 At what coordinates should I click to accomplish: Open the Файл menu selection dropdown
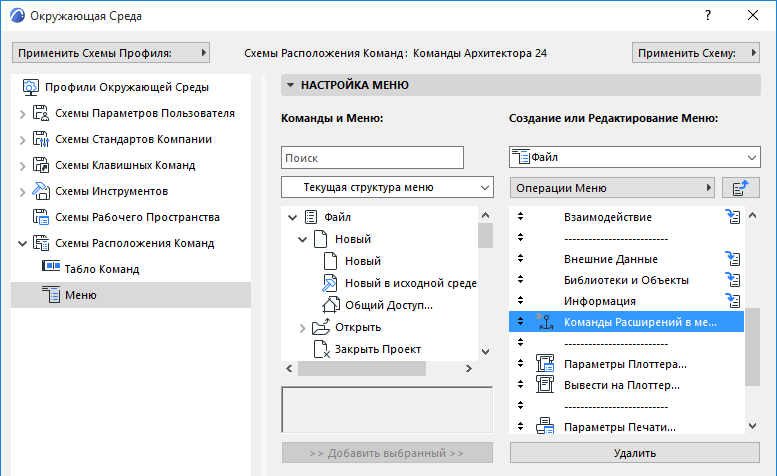tap(634, 157)
